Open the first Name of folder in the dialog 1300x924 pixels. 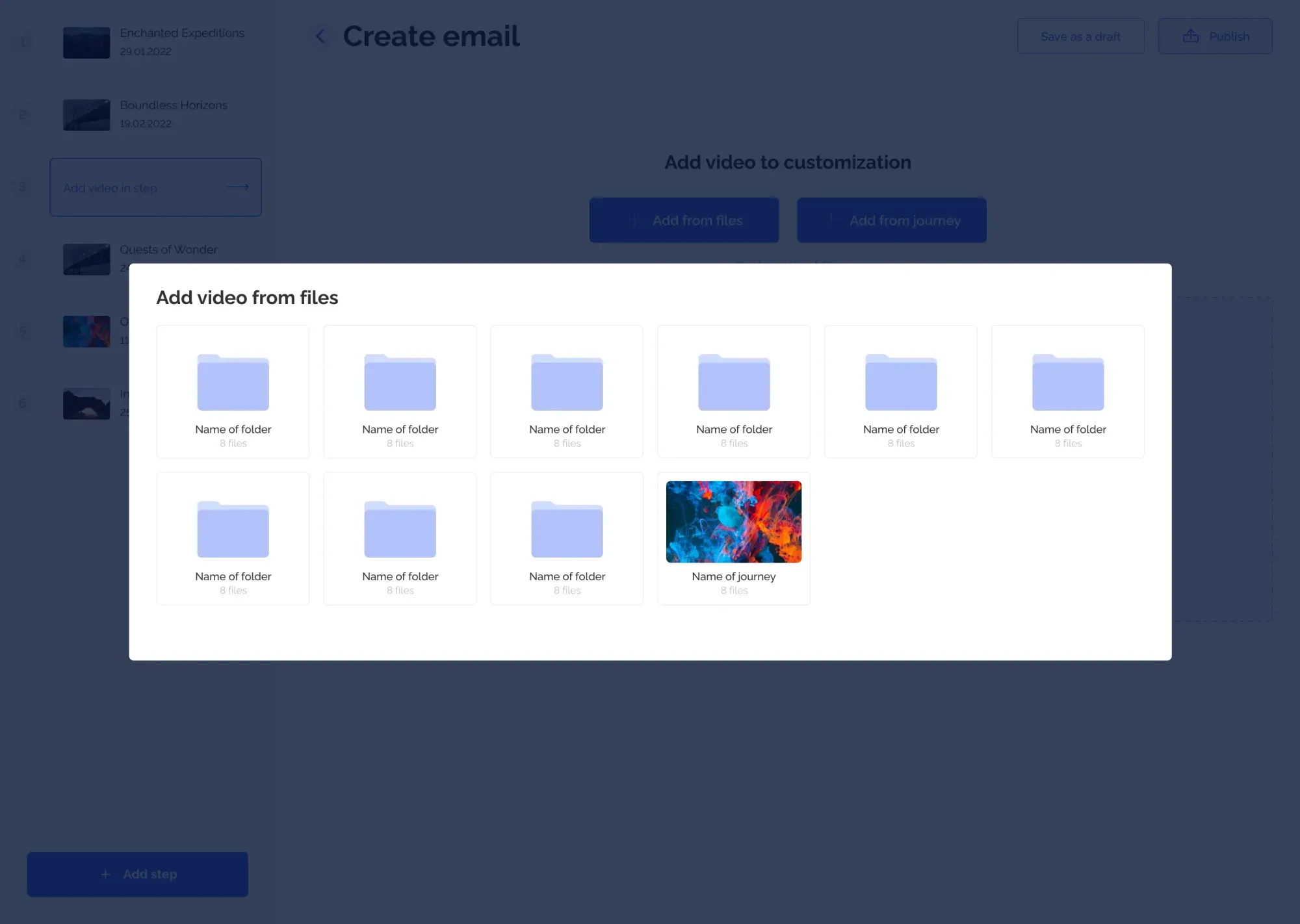point(232,391)
